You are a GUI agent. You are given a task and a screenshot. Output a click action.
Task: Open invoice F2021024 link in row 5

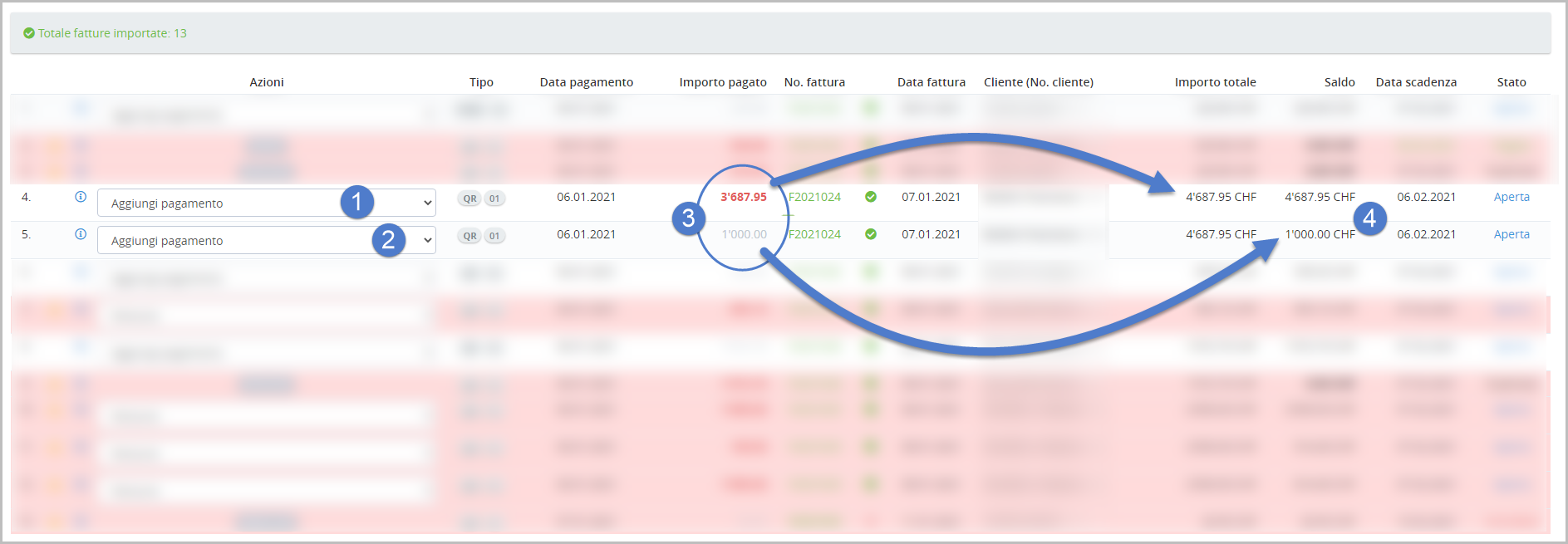814,234
